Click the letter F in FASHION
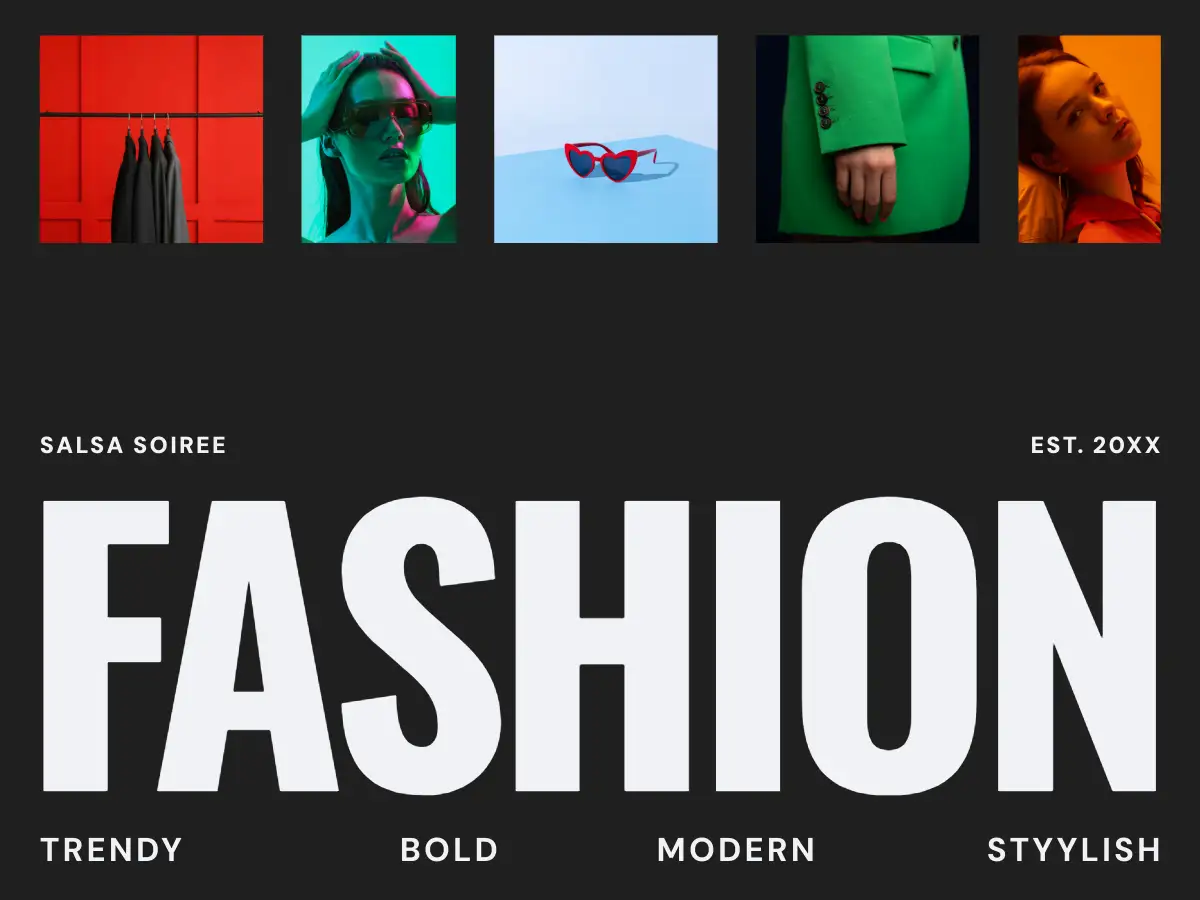The image size is (1200, 900). tap(105, 646)
